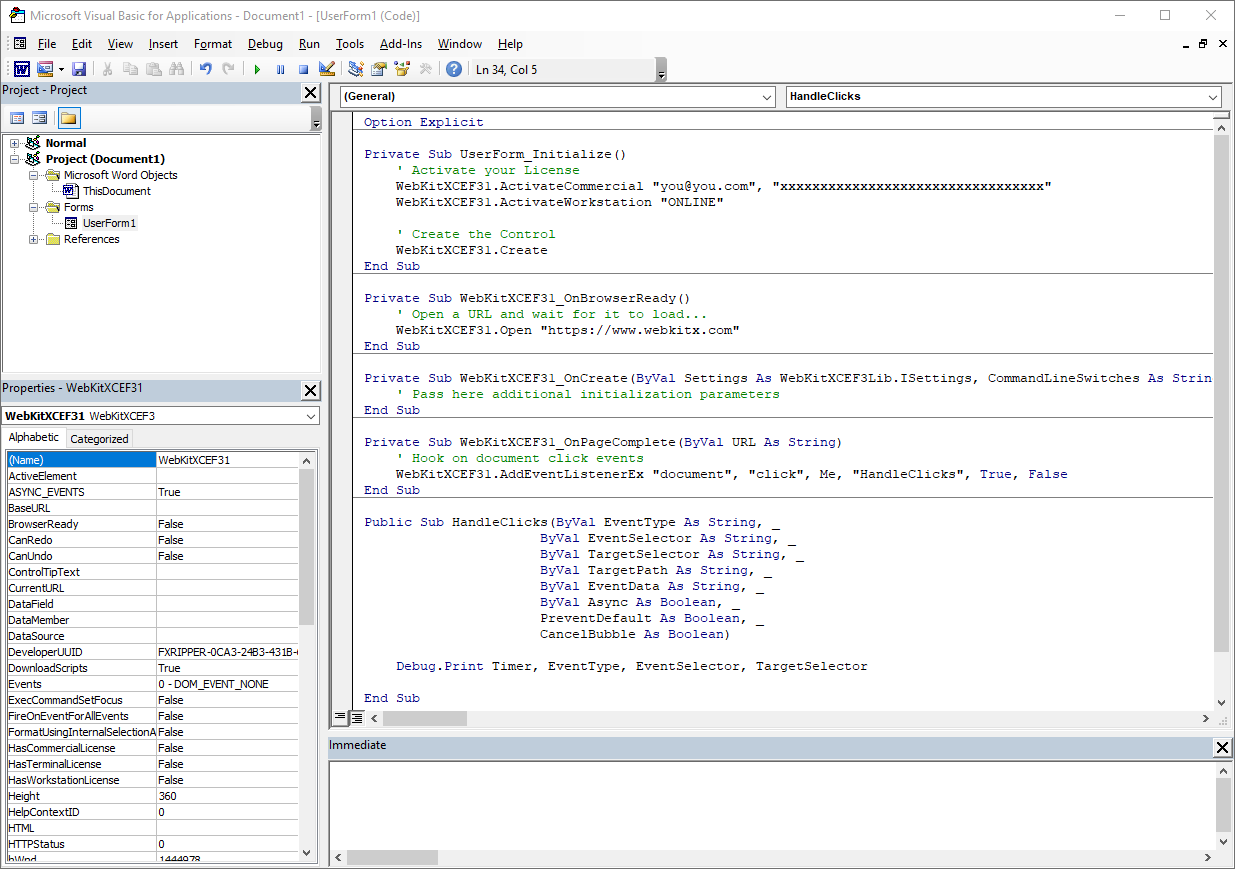Open the Tools menu

[x=350, y=44]
